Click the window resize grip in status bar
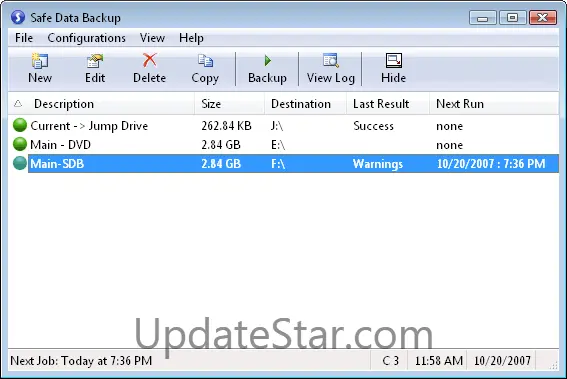567x379 pixels. (x=553, y=365)
